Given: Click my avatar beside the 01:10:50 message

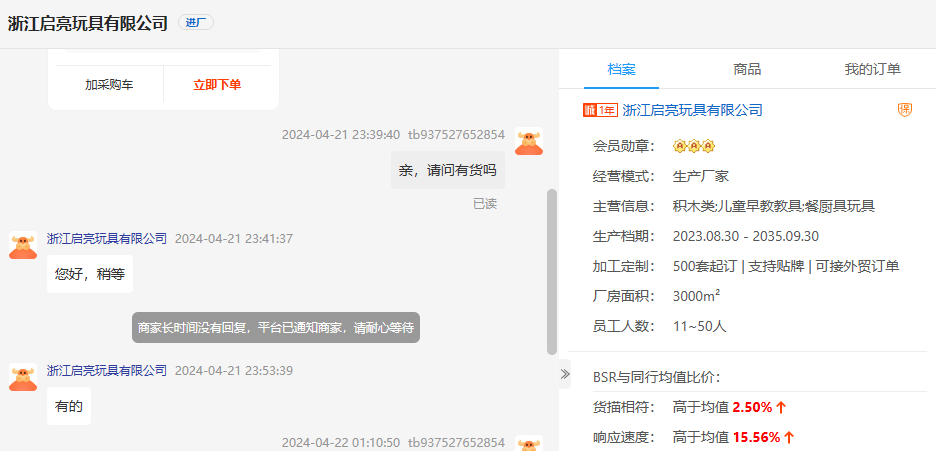Looking at the screenshot, I should click(x=529, y=444).
